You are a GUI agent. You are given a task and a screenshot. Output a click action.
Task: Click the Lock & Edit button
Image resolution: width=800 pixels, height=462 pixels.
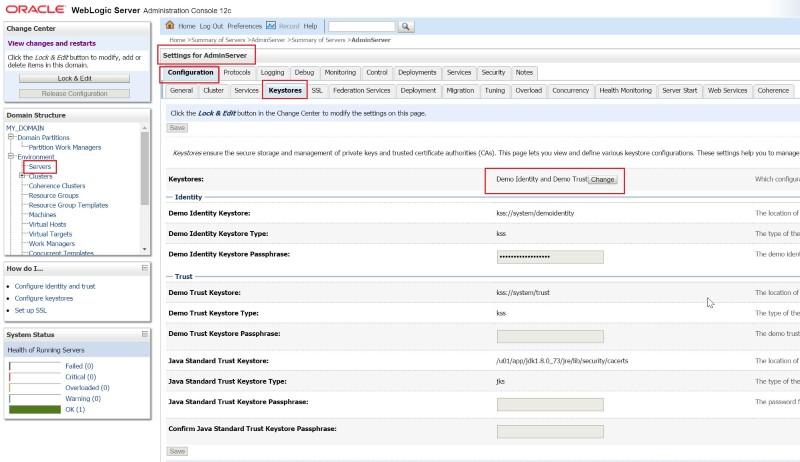[x=74, y=79]
